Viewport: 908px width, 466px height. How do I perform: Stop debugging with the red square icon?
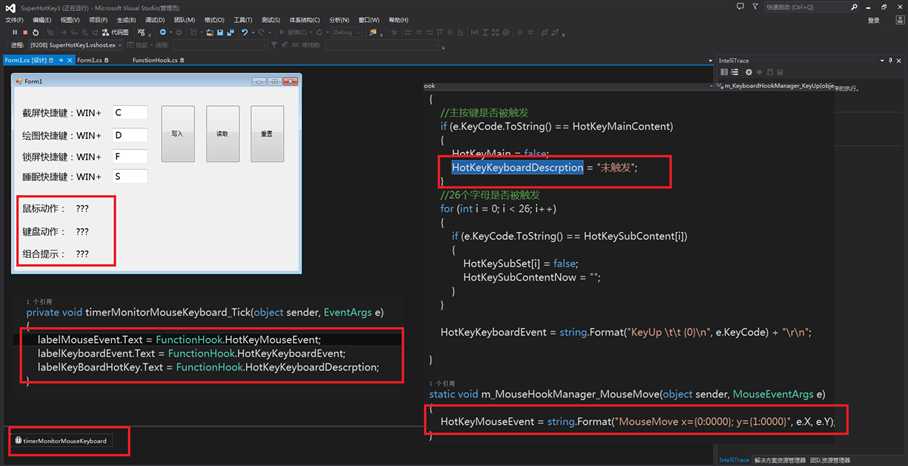25,32
